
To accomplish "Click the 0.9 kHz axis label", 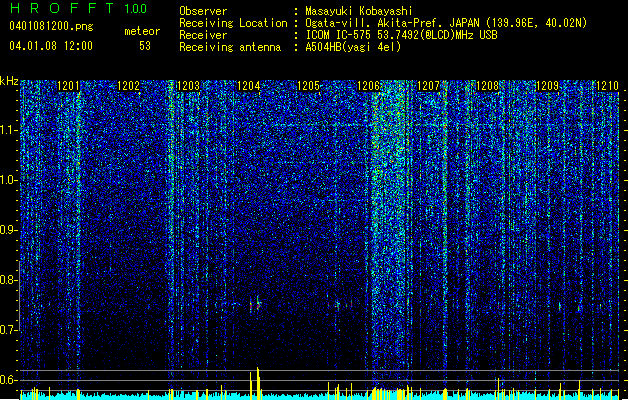I will tap(8, 230).
